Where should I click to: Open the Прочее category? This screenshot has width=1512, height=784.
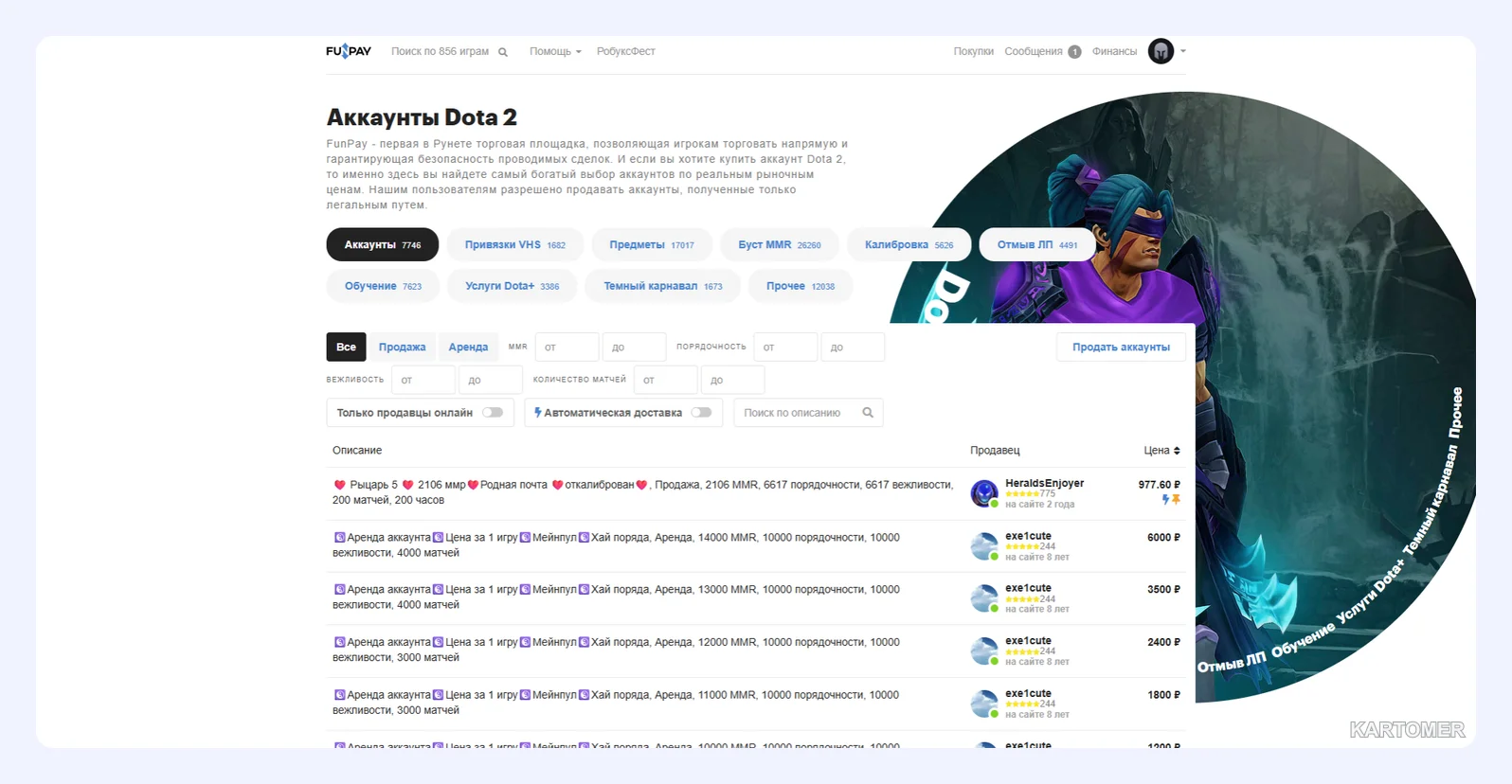(x=801, y=286)
